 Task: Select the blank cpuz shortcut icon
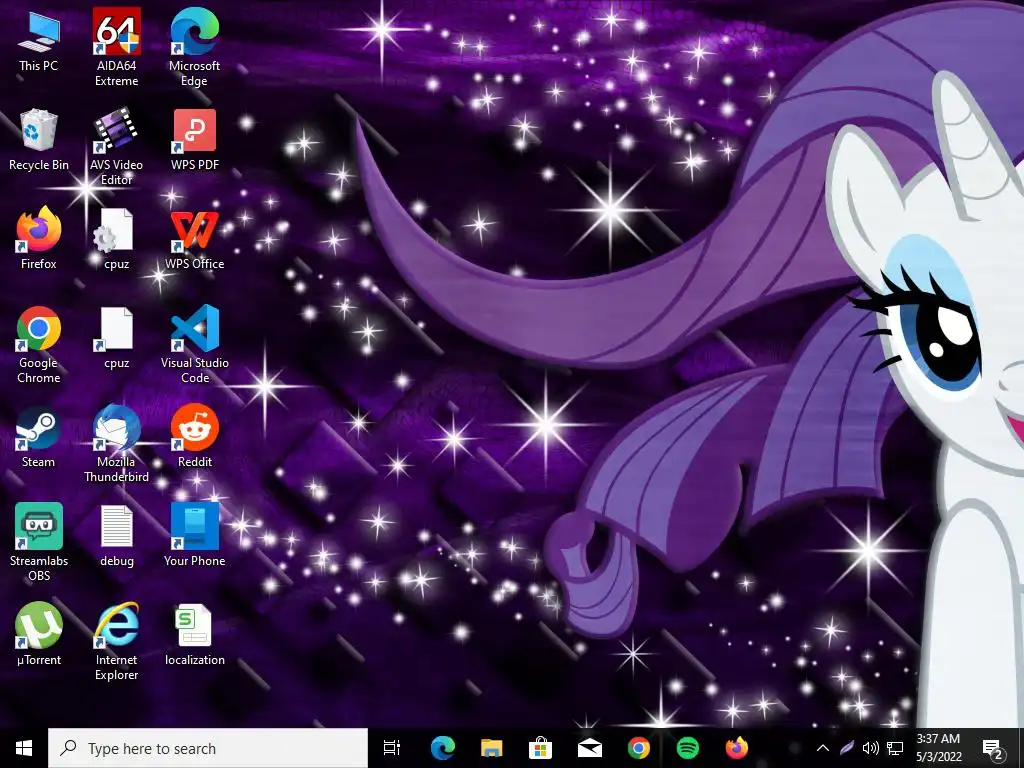click(116, 338)
